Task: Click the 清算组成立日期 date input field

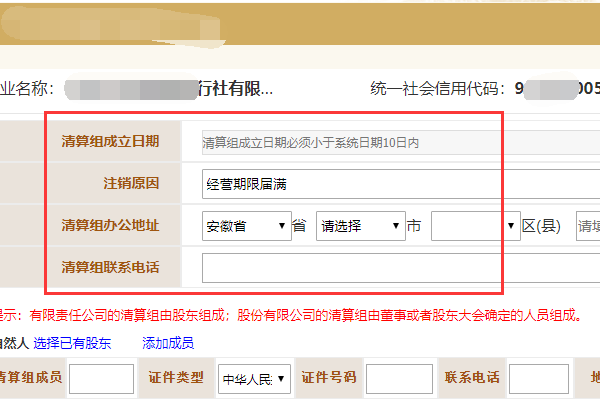Action: (x=390, y=142)
